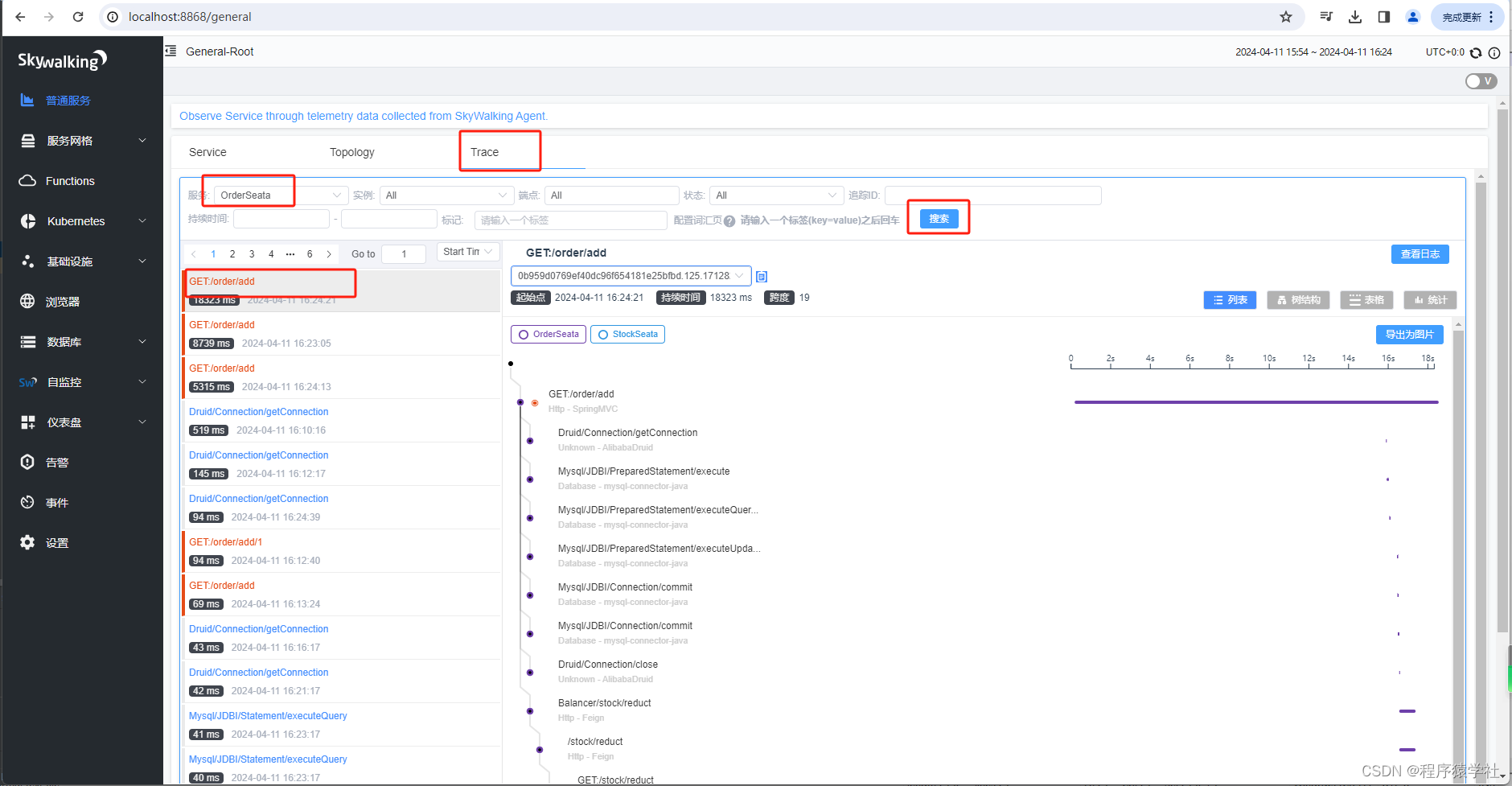Viewport: 1512px width, 786px height.
Task: Open the 普通服务 sidebar item
Action: pos(68,101)
